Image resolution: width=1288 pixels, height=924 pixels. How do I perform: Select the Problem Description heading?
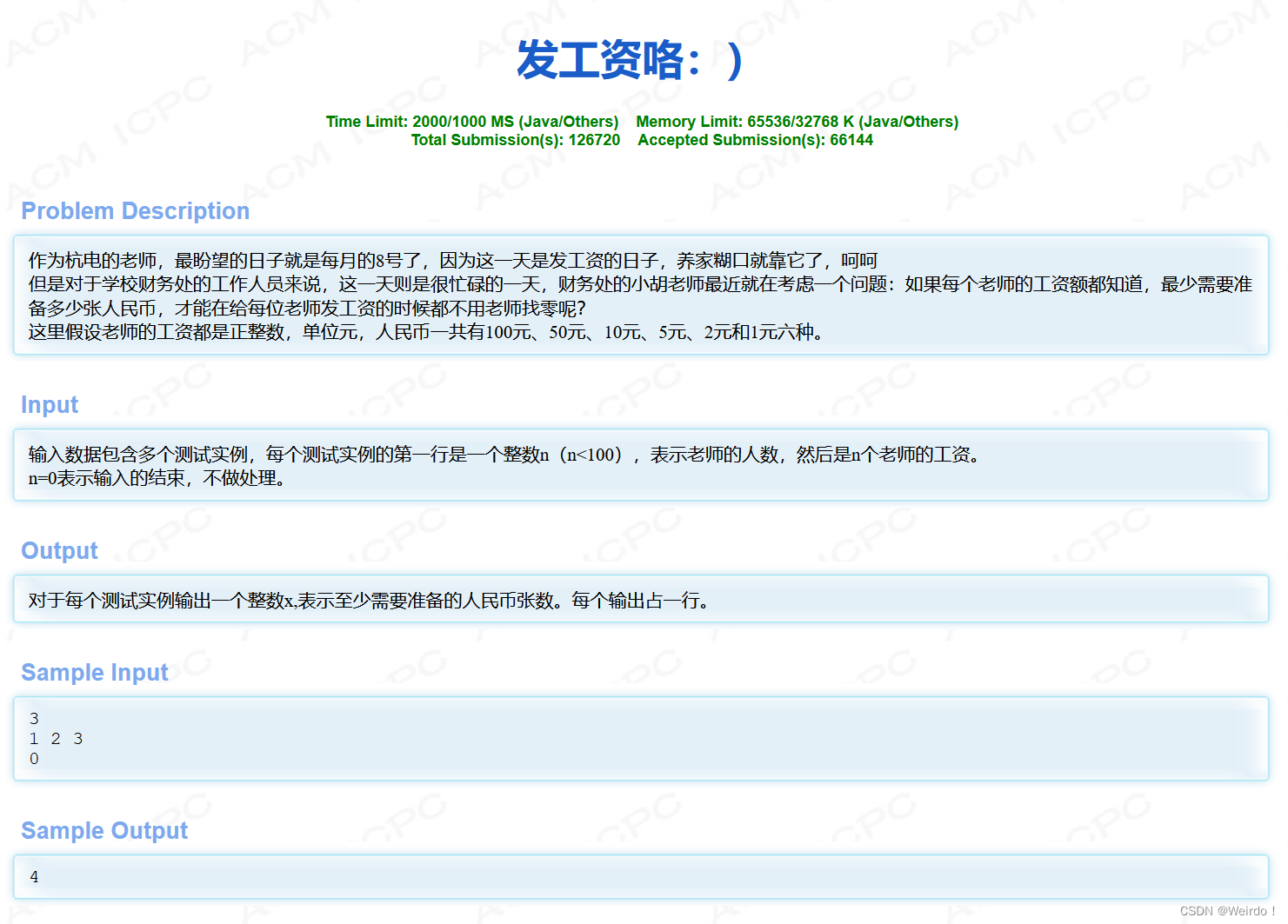[x=135, y=210]
